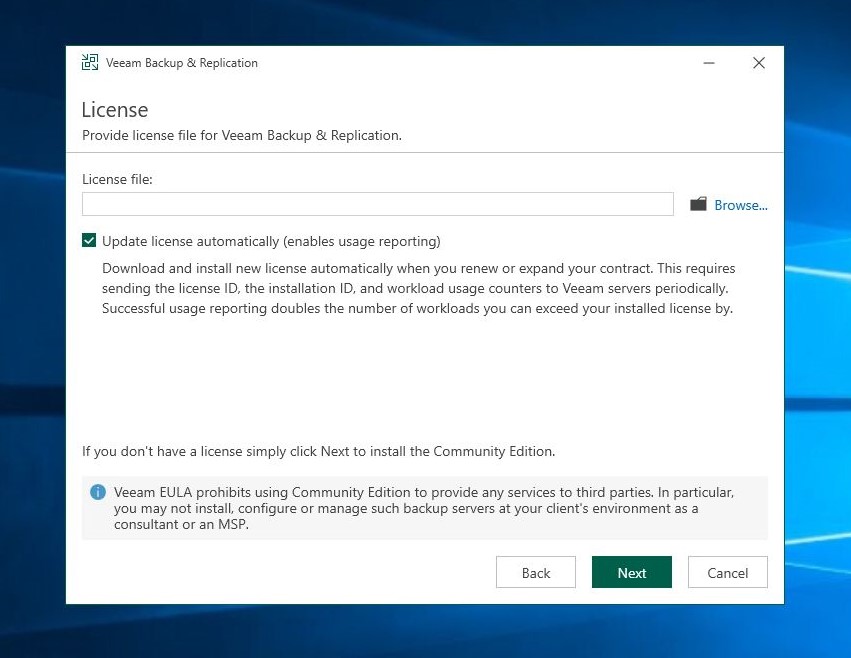The height and width of the screenshot is (658, 851).
Task: Proceed by clicking the Next button
Action: click(632, 572)
